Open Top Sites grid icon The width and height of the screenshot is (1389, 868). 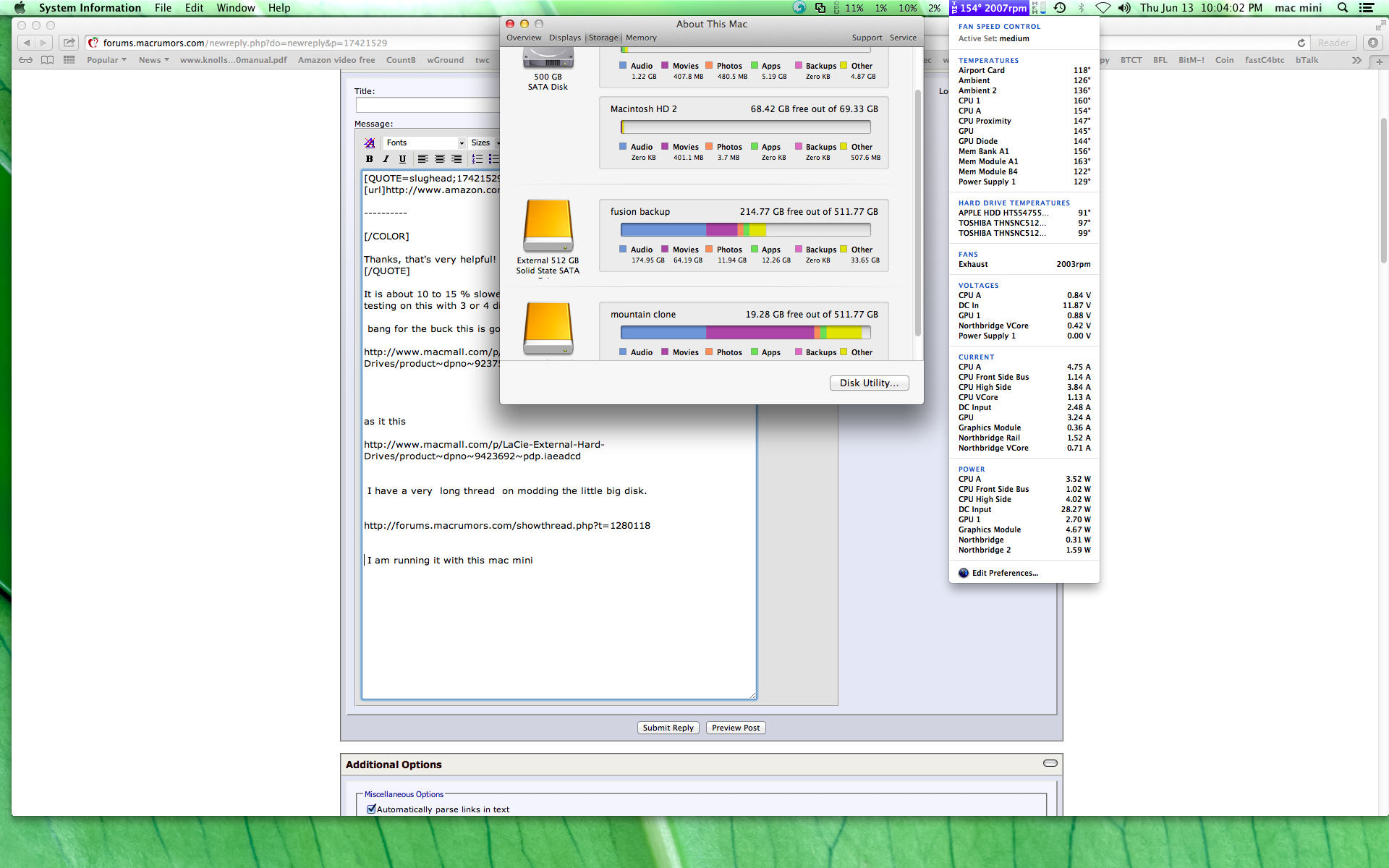click(x=69, y=60)
